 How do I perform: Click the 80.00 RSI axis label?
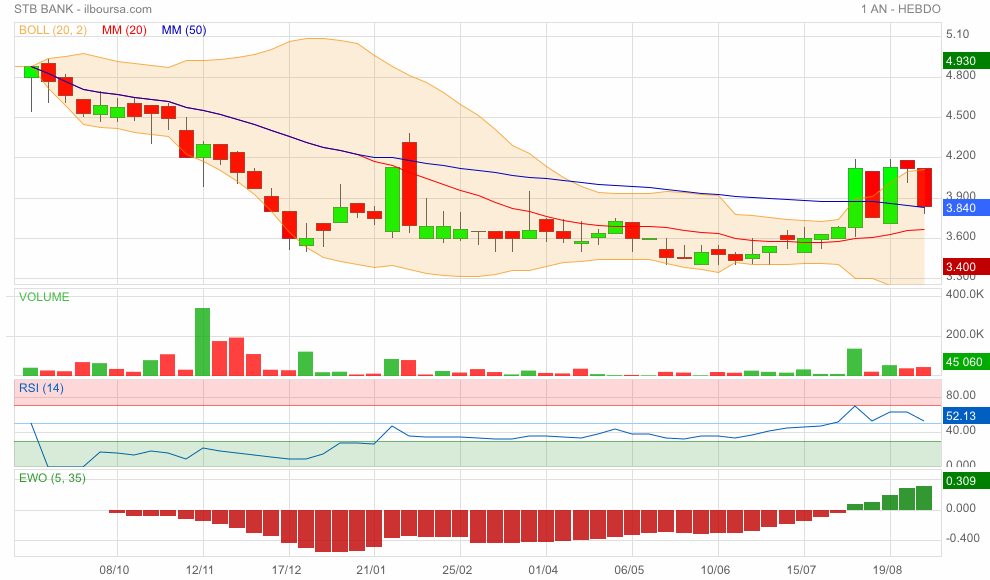960,395
